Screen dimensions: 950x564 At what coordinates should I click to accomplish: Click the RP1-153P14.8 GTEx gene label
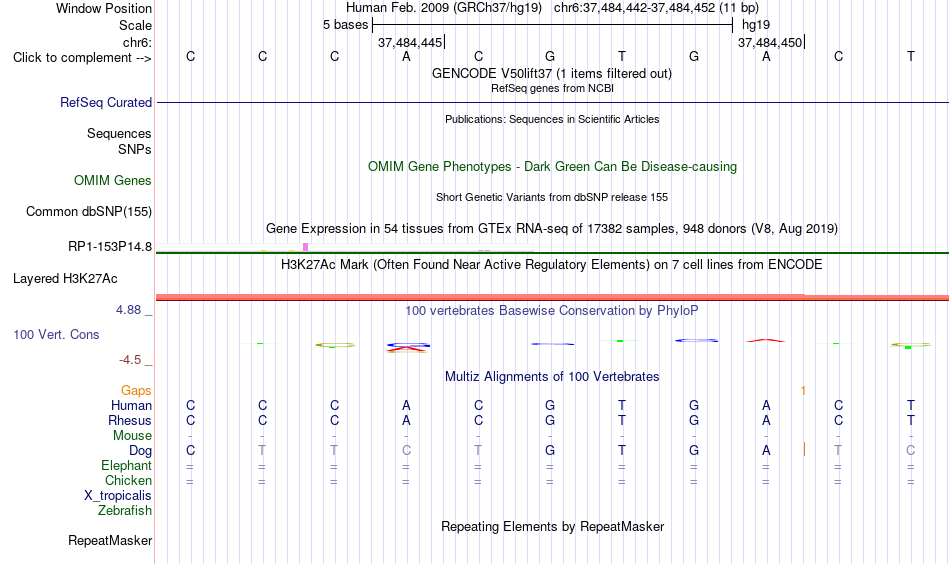coord(110,247)
